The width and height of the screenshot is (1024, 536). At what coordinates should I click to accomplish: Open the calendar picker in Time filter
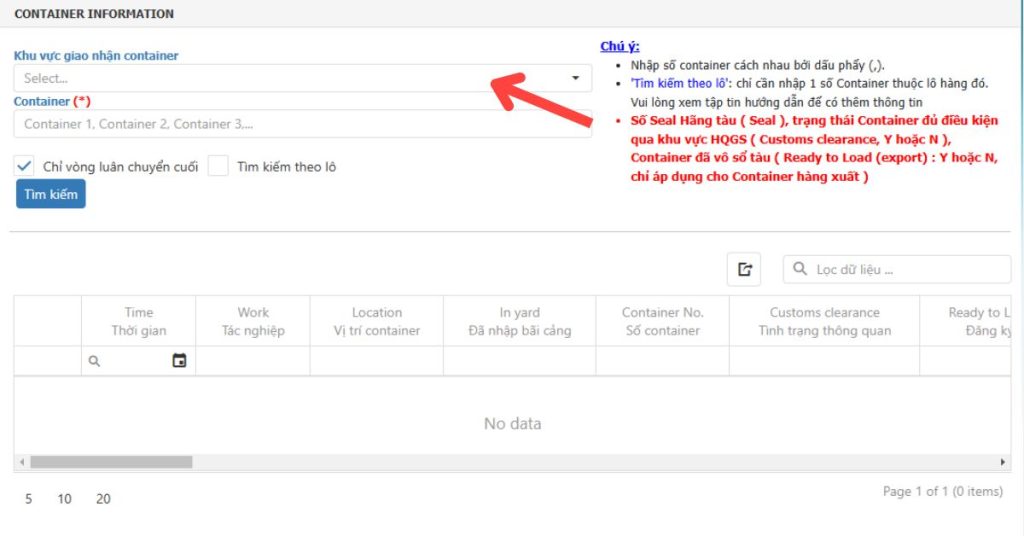click(x=179, y=360)
